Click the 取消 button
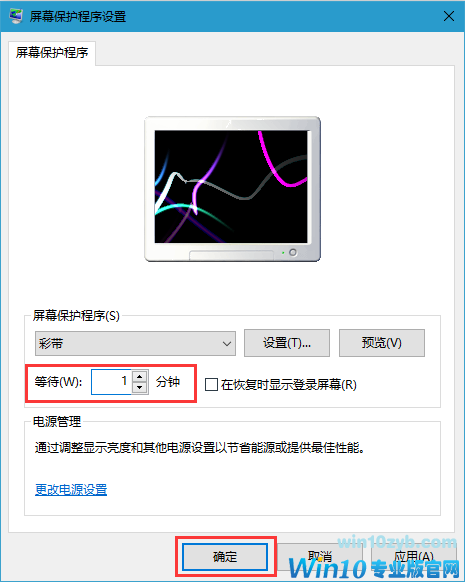465x582 pixels. (x=320, y=557)
